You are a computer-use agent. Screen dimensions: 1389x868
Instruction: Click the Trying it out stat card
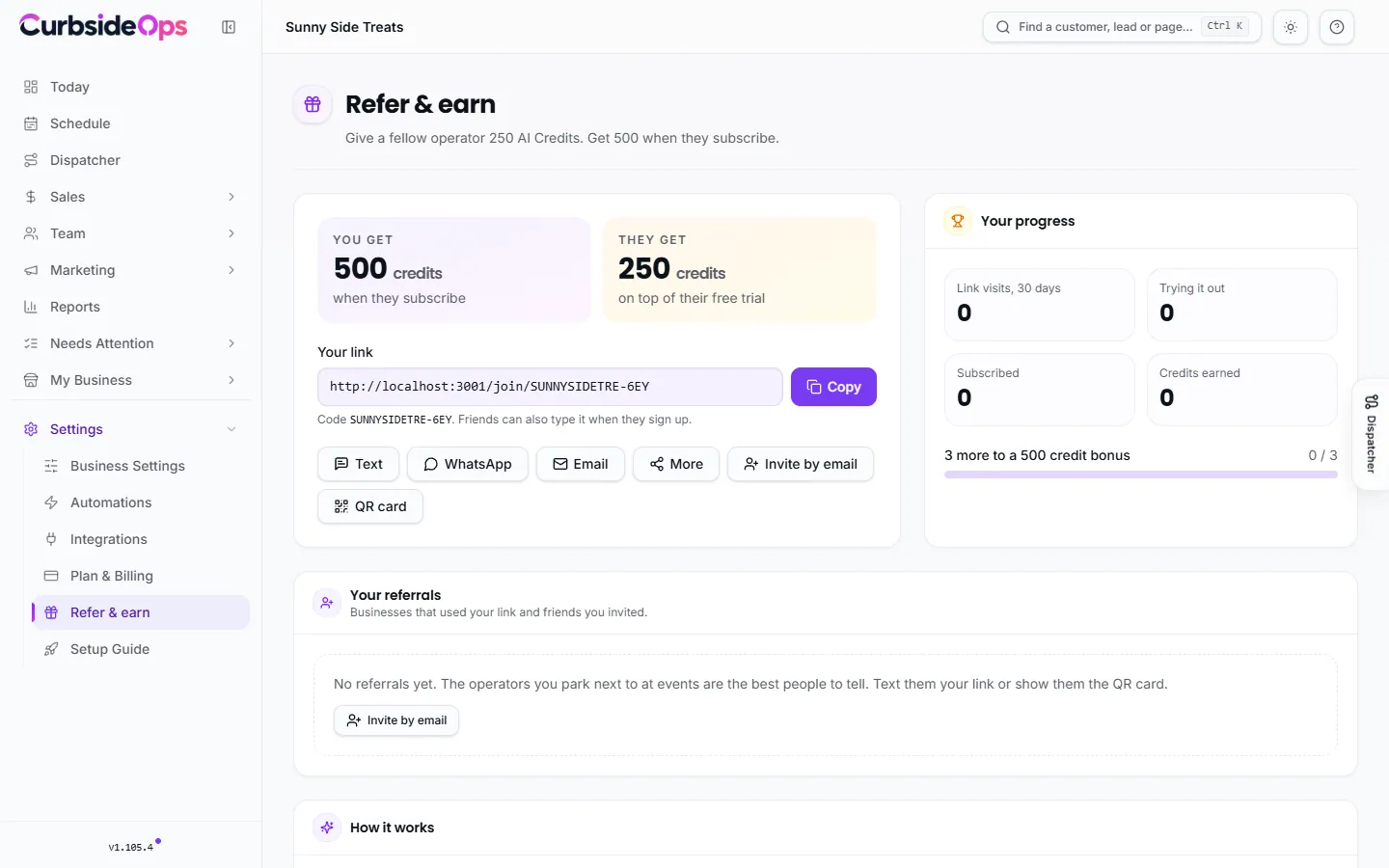(x=1242, y=305)
